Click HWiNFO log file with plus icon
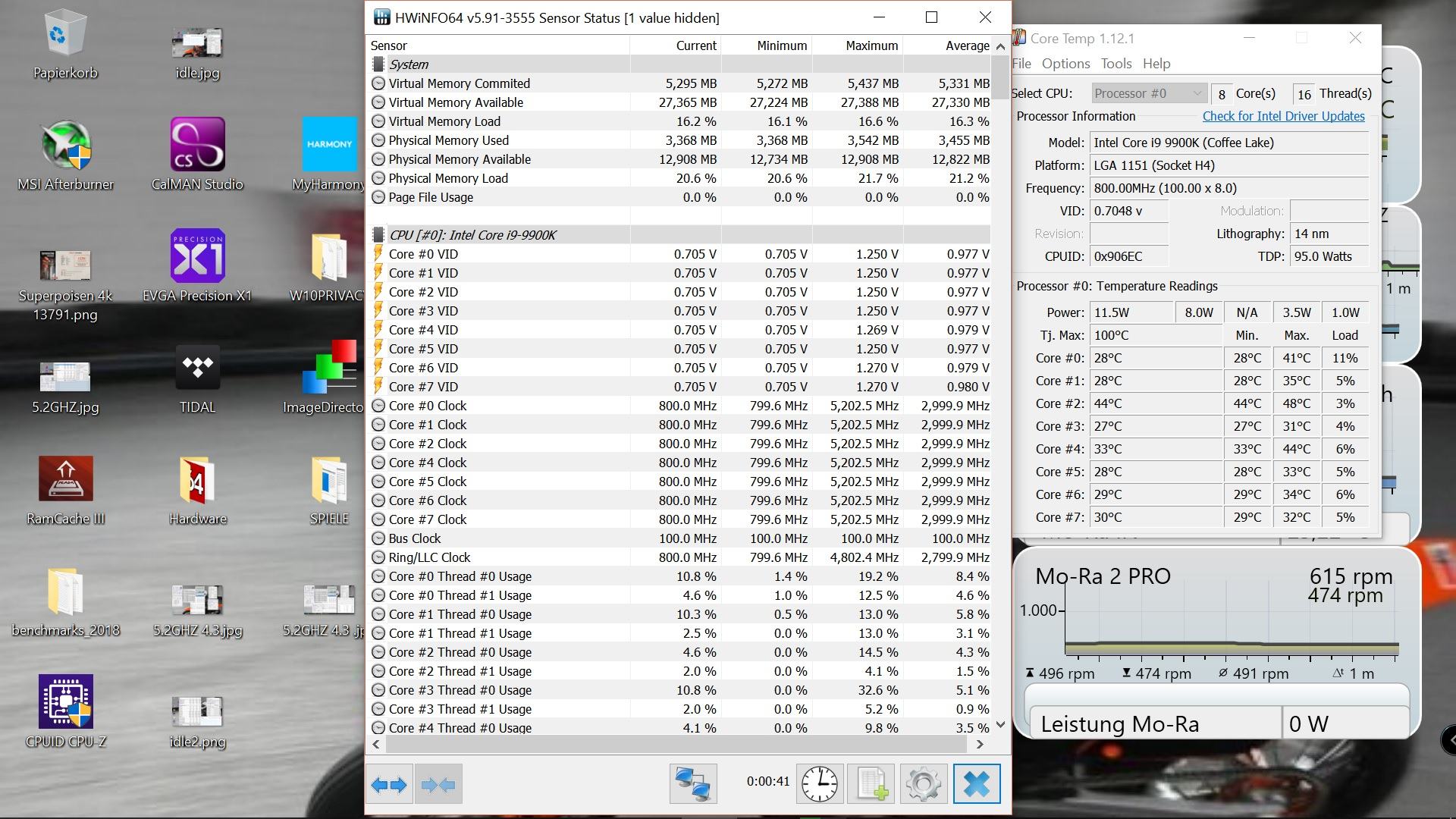The width and height of the screenshot is (1456, 819). pos(871,784)
